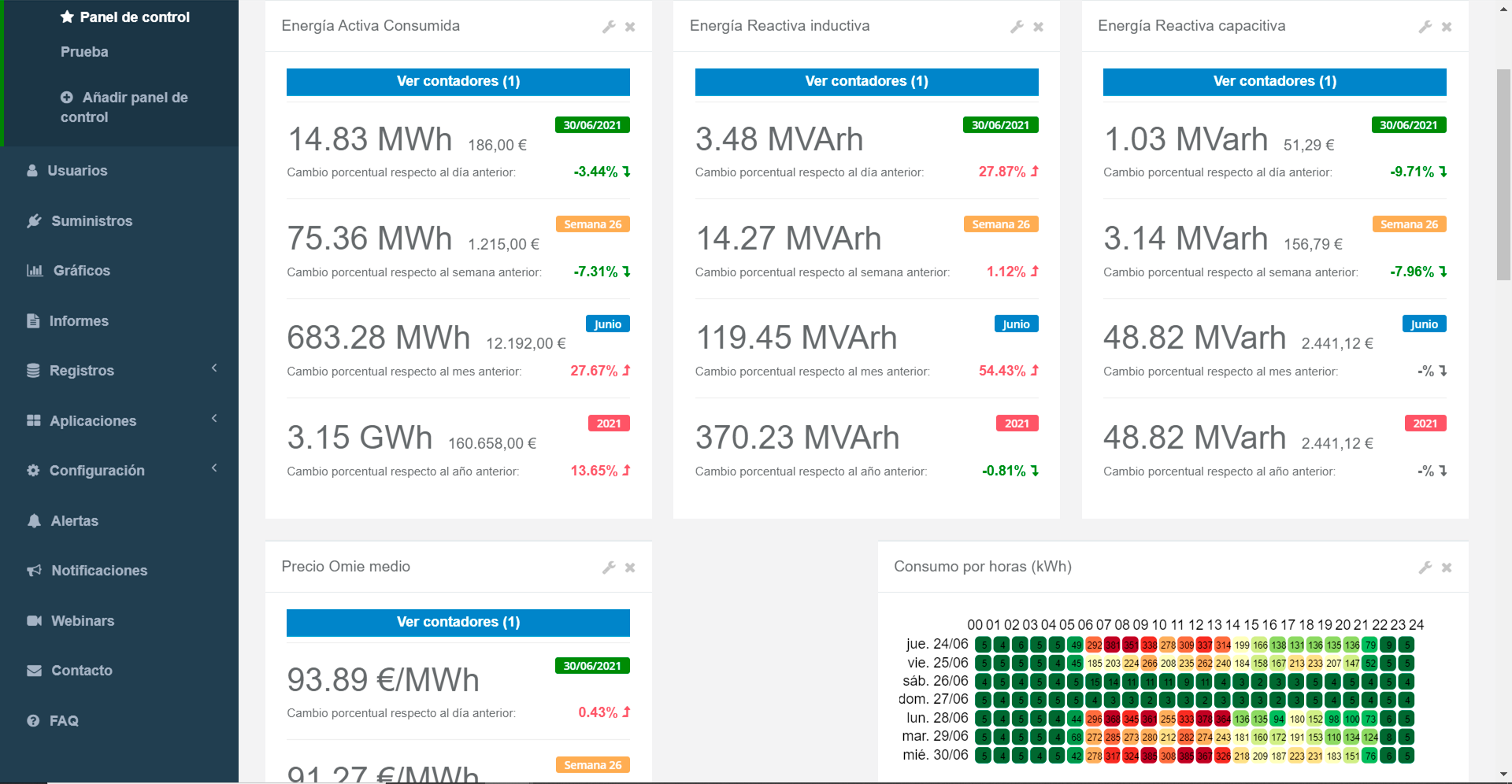This screenshot has height=784, width=1512.
Task: Open the FAQ page
Action: (x=64, y=721)
